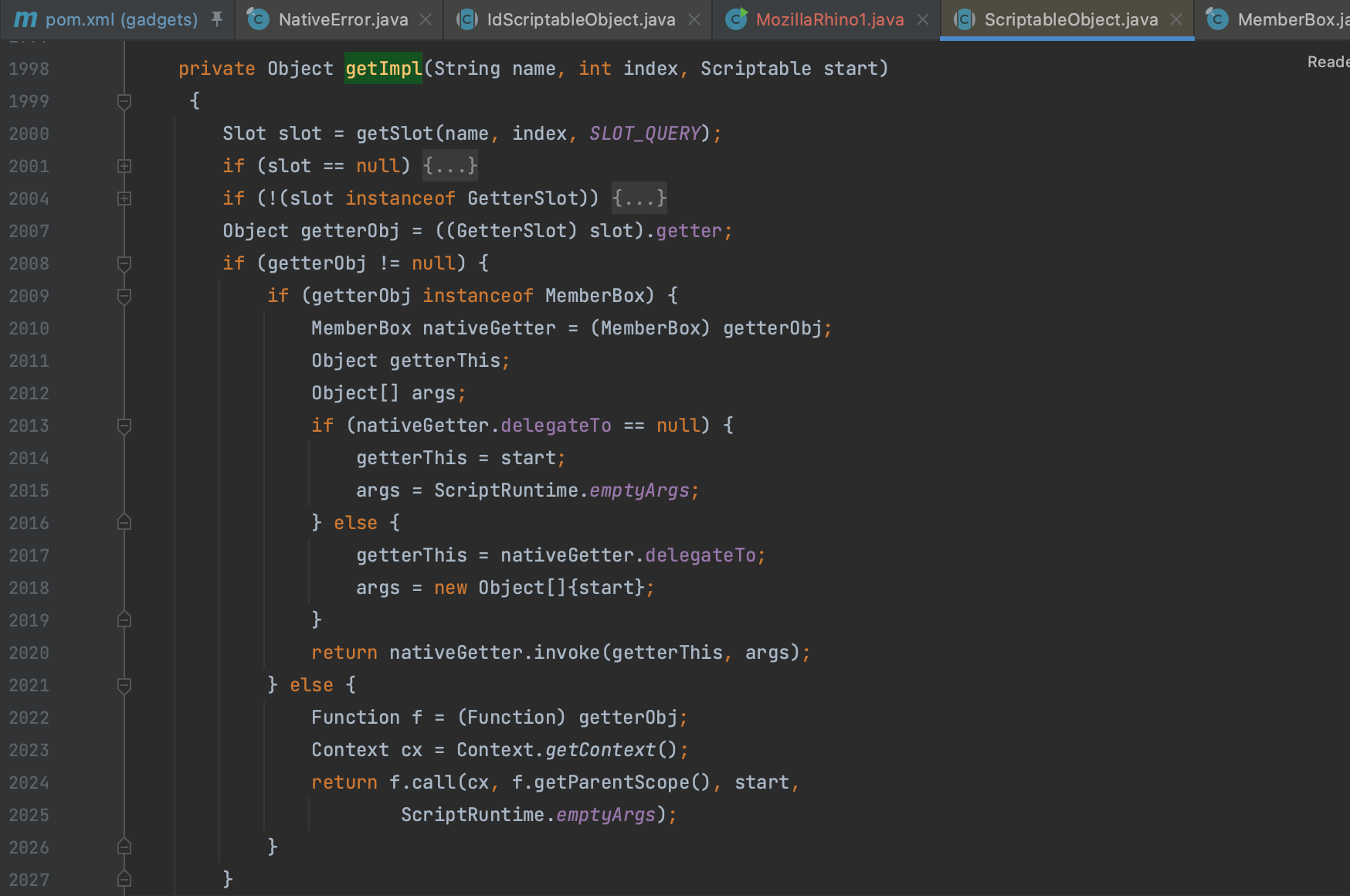Viewport: 1350px width, 896px height.
Task: Click the collapsed {...} after slot == null
Action: [x=450, y=166]
